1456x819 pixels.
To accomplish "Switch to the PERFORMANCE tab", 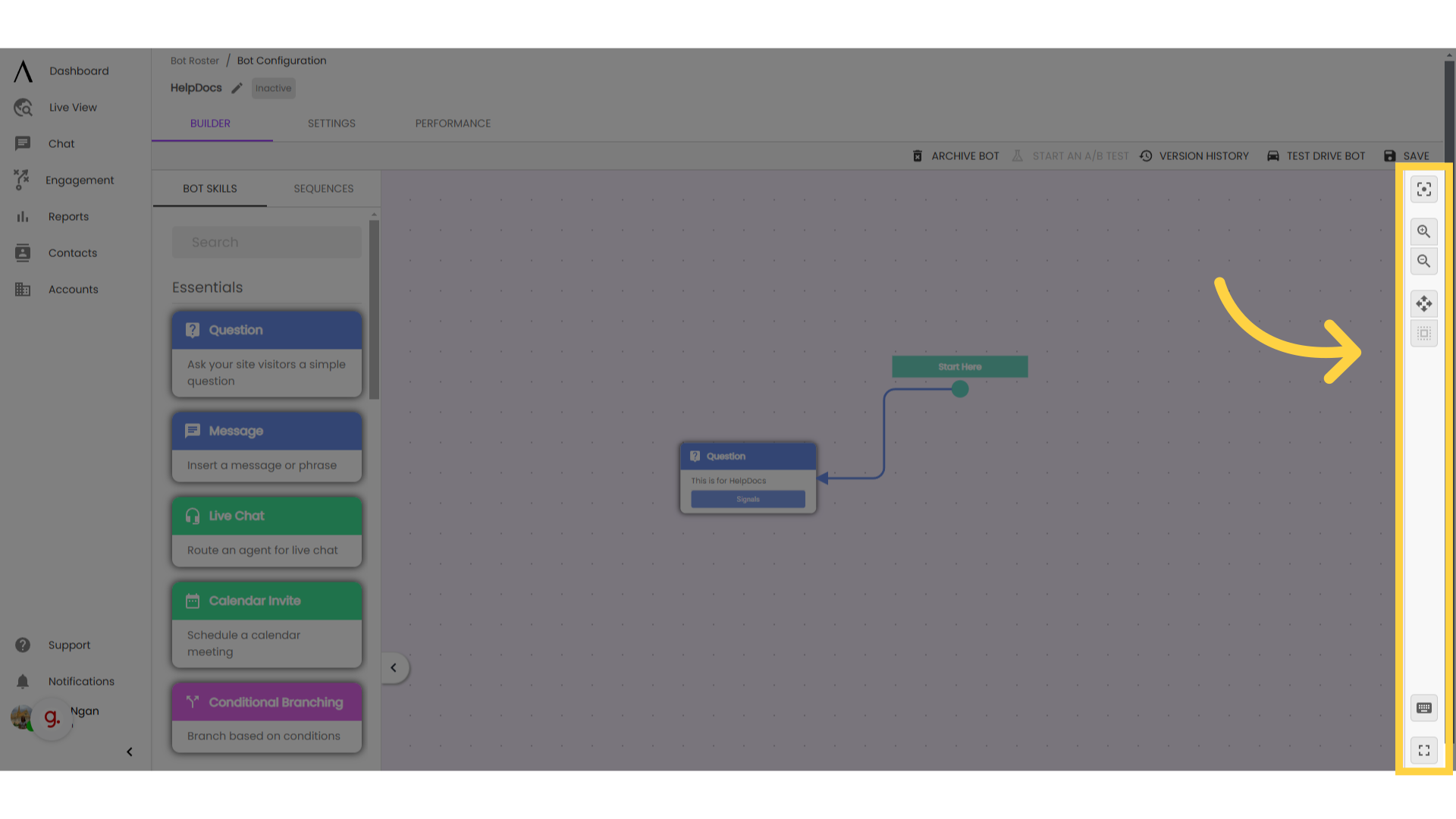I will coord(453,123).
